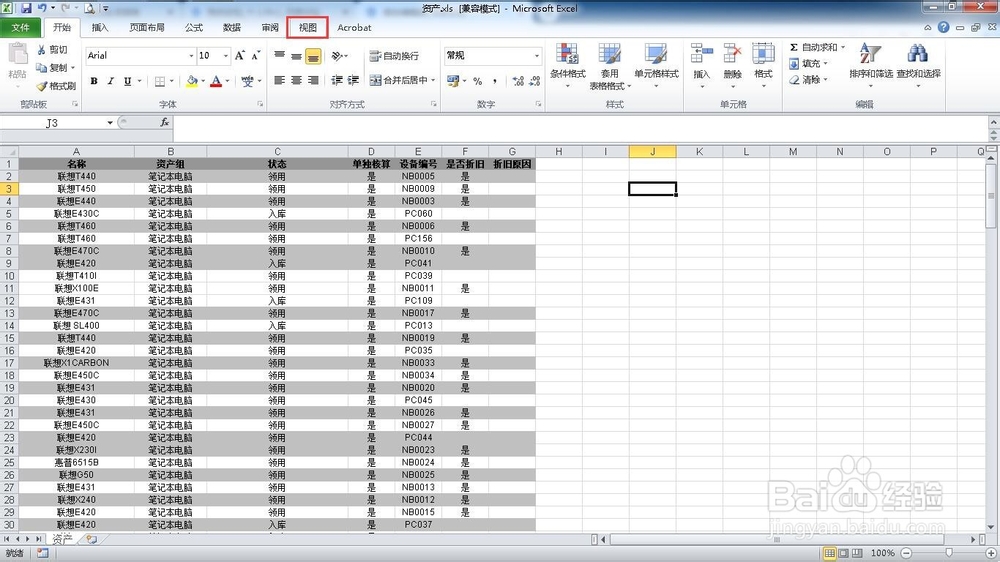Switch to the 页面布局 Page Layout tab

[x=147, y=27]
